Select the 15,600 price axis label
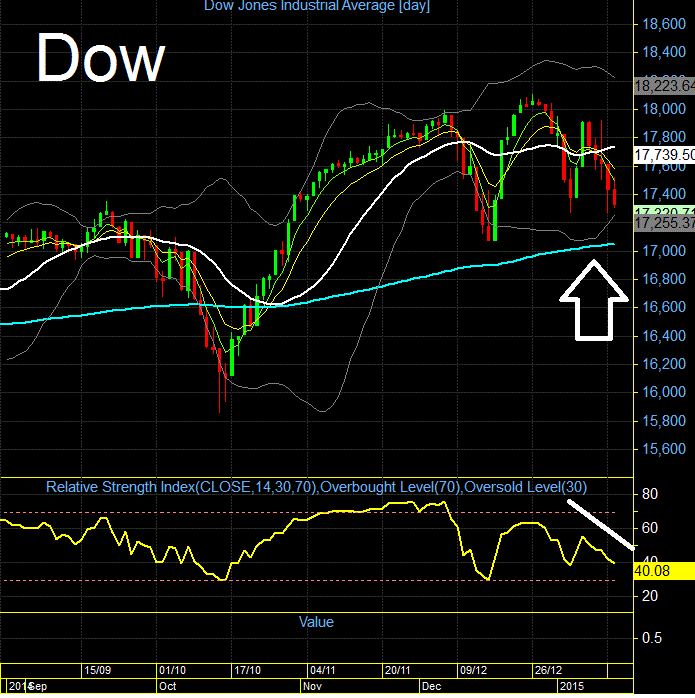695x698 pixels. (x=663, y=449)
